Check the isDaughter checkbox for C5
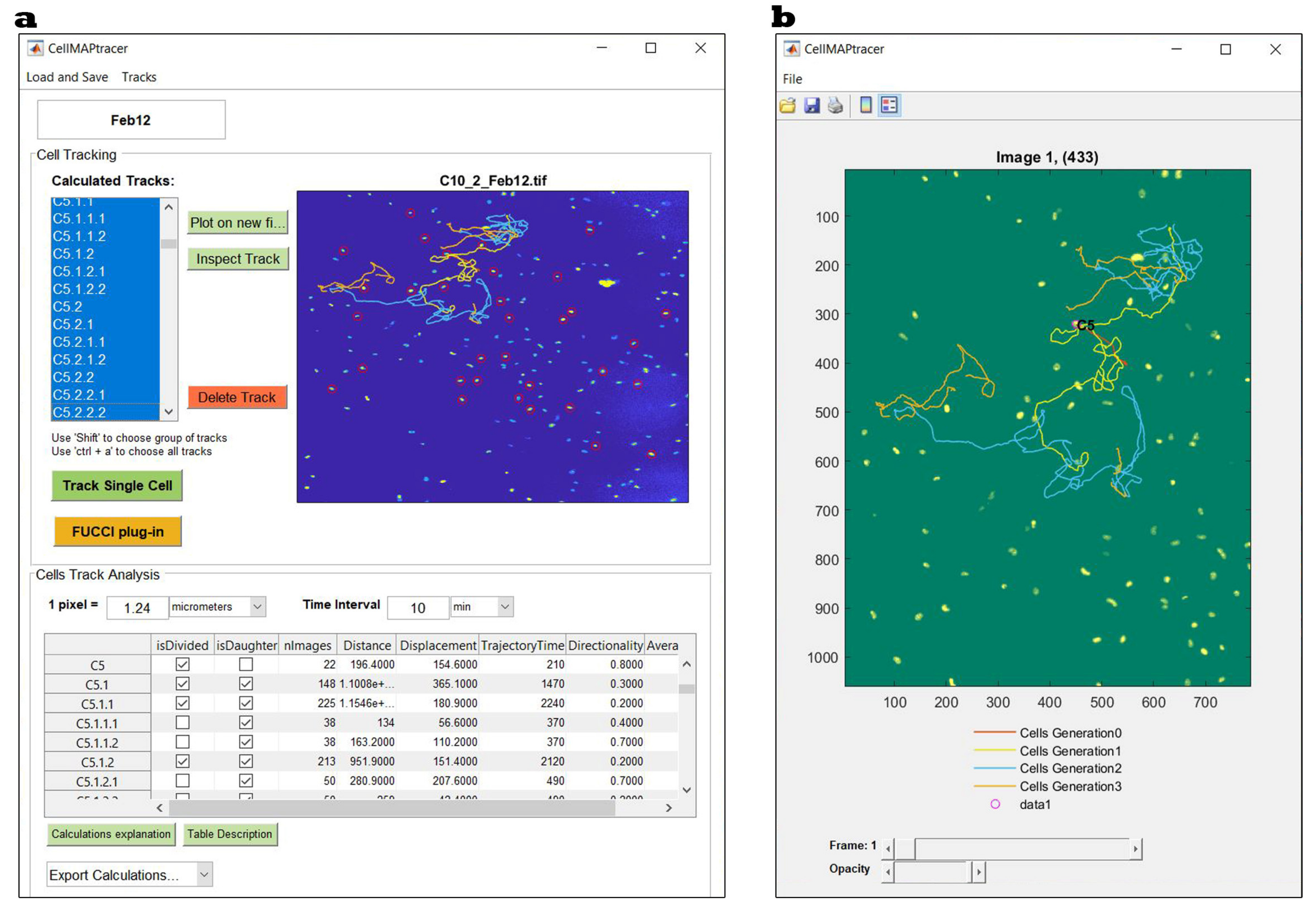1316x911 pixels. coord(246,664)
